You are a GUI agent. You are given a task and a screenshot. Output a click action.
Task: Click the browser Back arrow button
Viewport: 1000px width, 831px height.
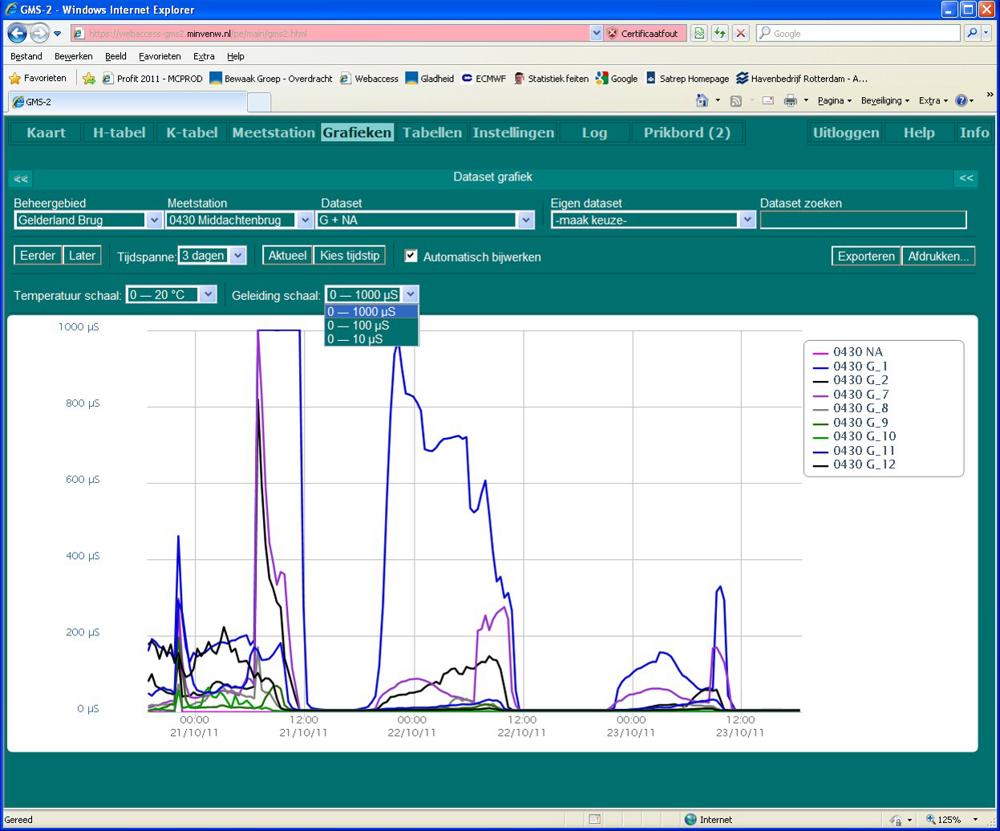(18, 33)
